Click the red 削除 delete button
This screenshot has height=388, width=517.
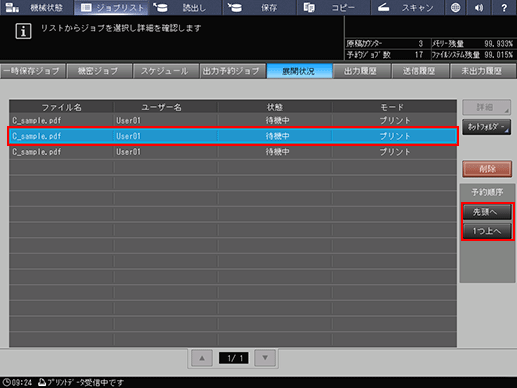click(x=487, y=169)
